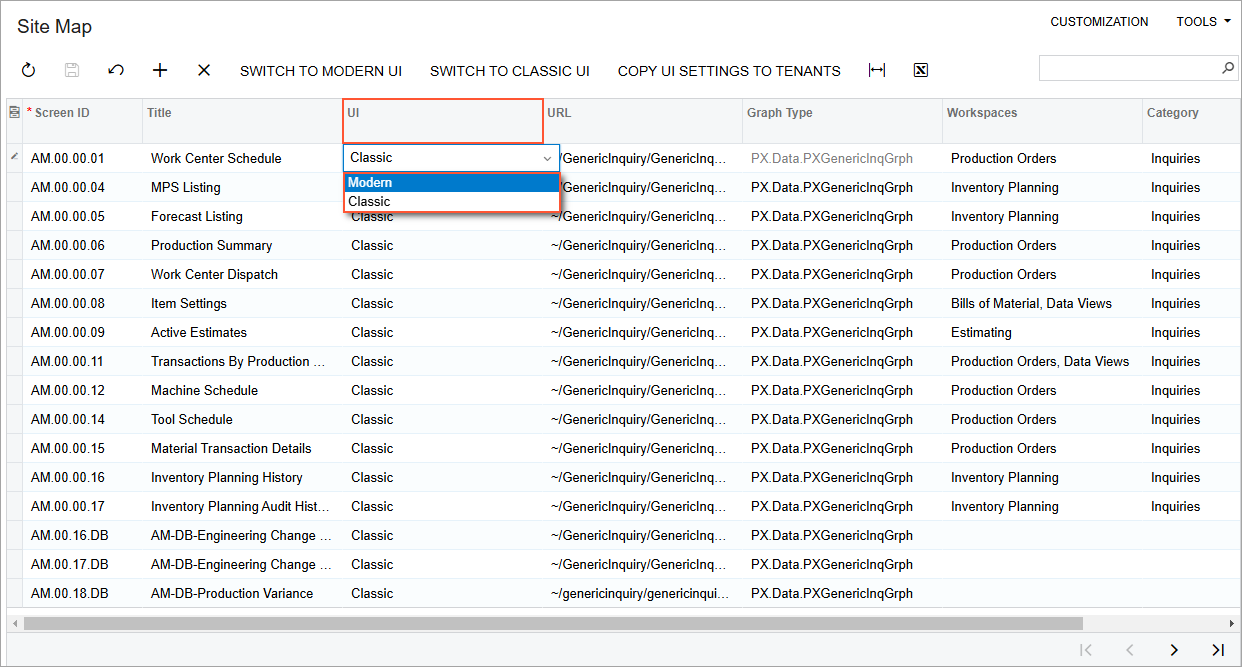The height and width of the screenshot is (667, 1242).
Task: Delete row using the X icon
Action: [x=204, y=70]
